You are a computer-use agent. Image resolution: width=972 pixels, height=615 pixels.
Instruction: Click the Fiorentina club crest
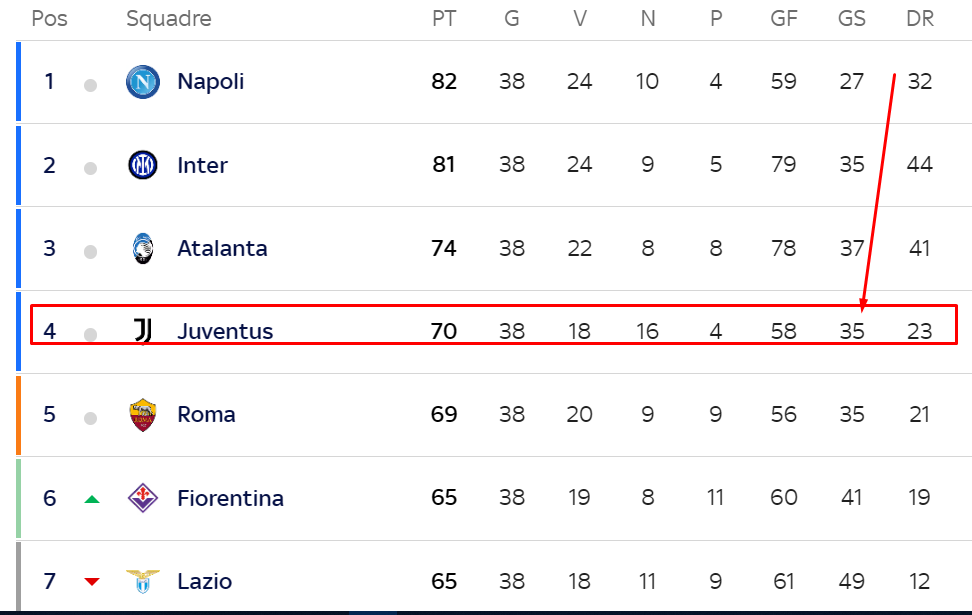[x=143, y=498]
